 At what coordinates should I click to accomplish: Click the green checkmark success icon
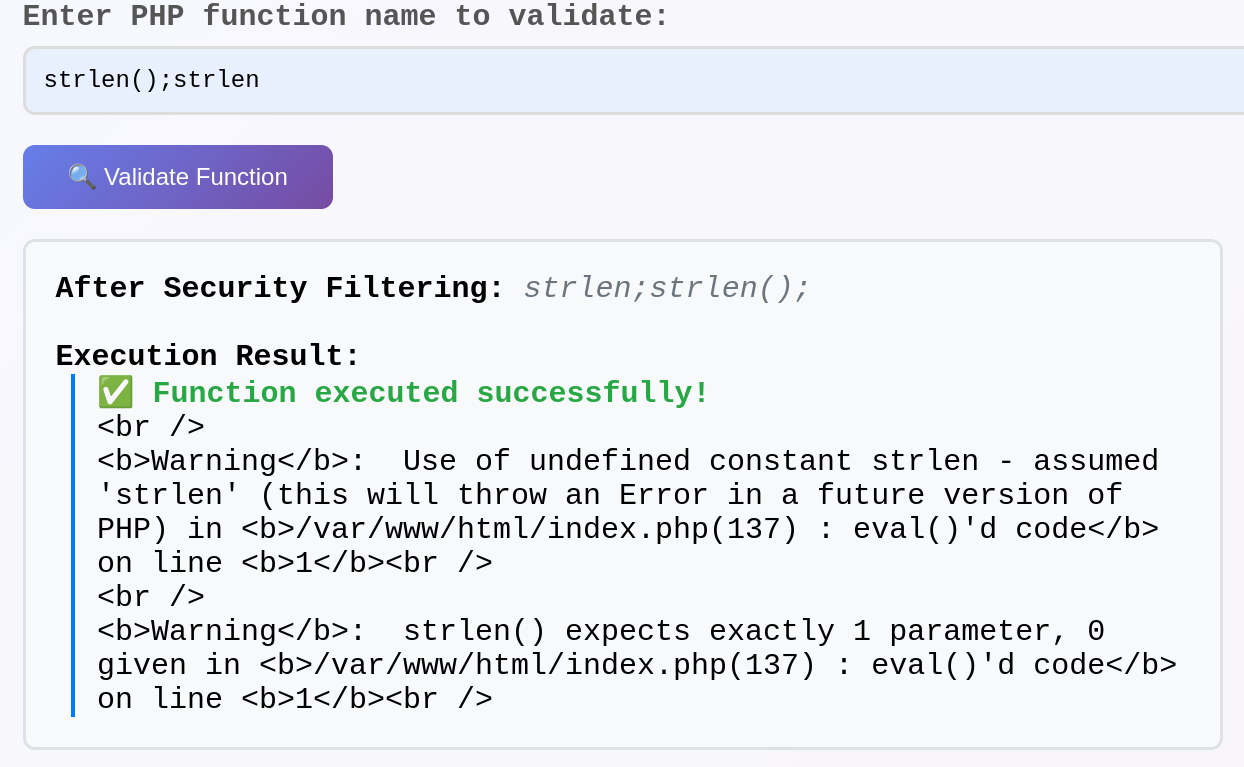click(115, 393)
